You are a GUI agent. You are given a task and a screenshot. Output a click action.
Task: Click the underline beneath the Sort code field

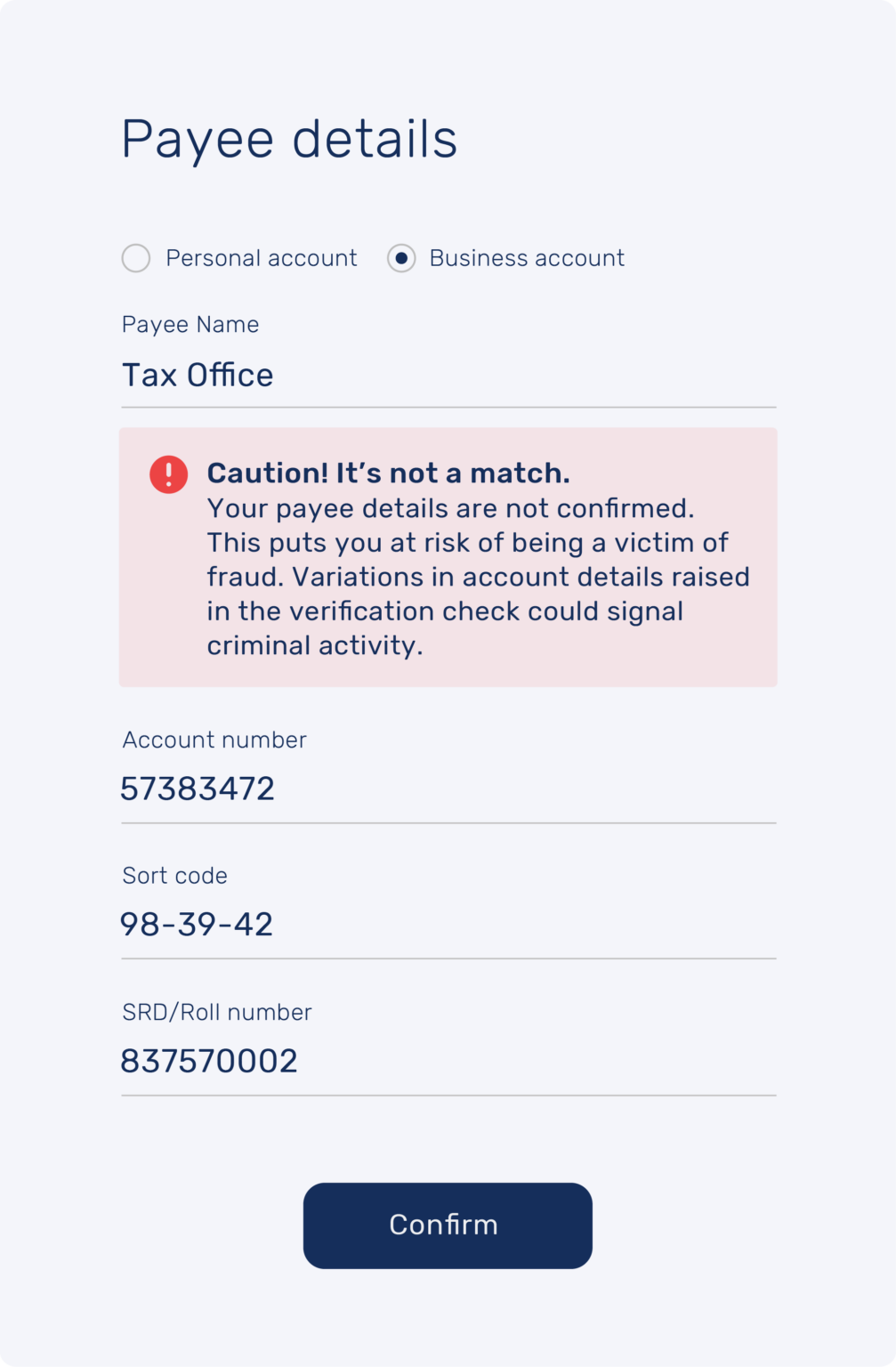tap(448, 959)
